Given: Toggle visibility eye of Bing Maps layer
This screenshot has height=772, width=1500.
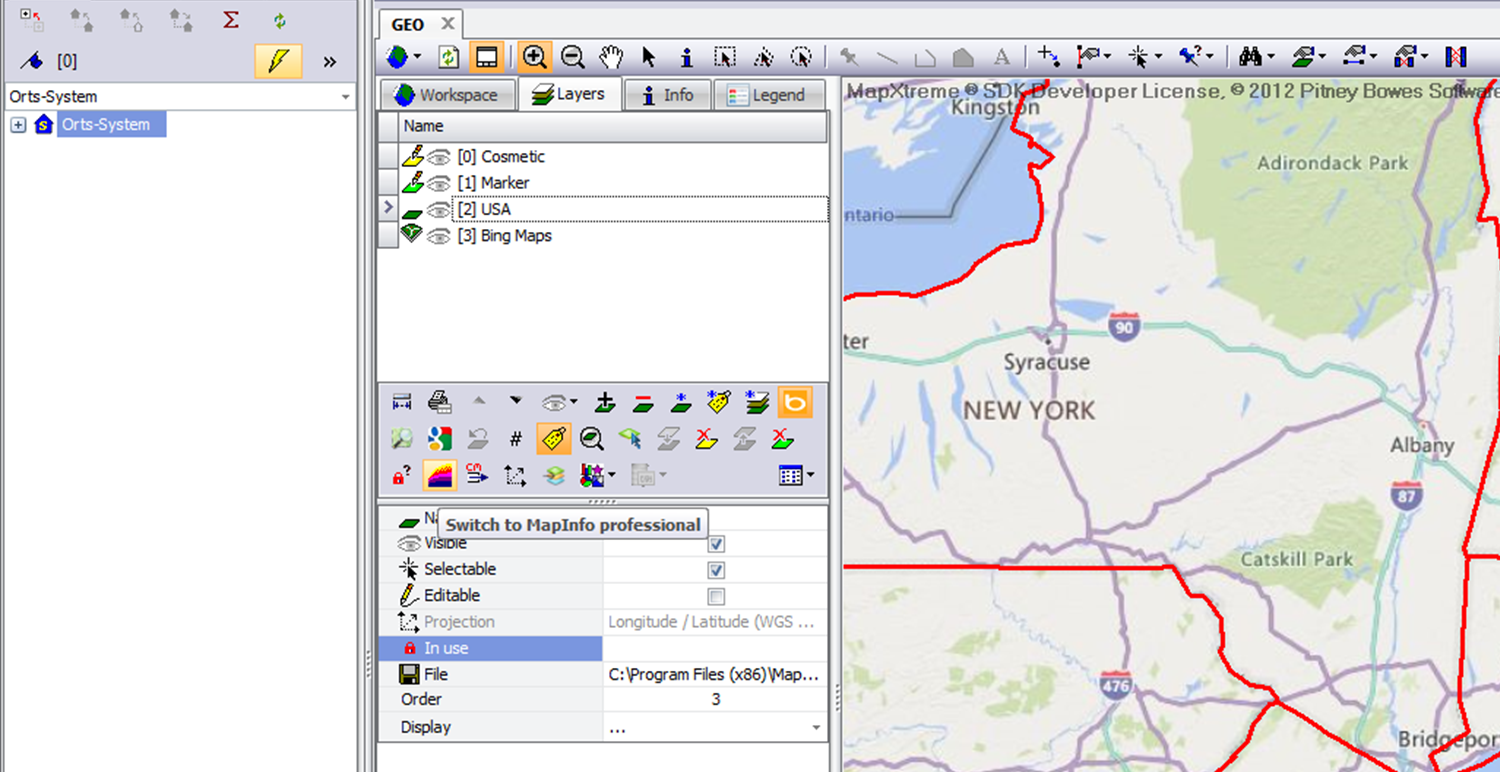Looking at the screenshot, I should point(438,236).
